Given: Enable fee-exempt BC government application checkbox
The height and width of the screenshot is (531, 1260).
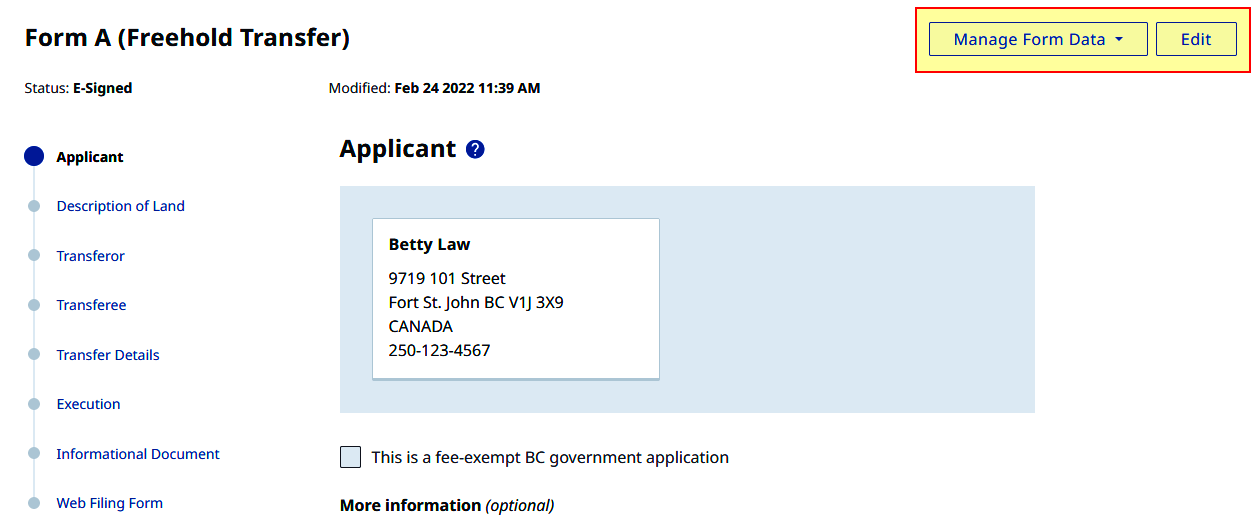Looking at the screenshot, I should point(350,457).
